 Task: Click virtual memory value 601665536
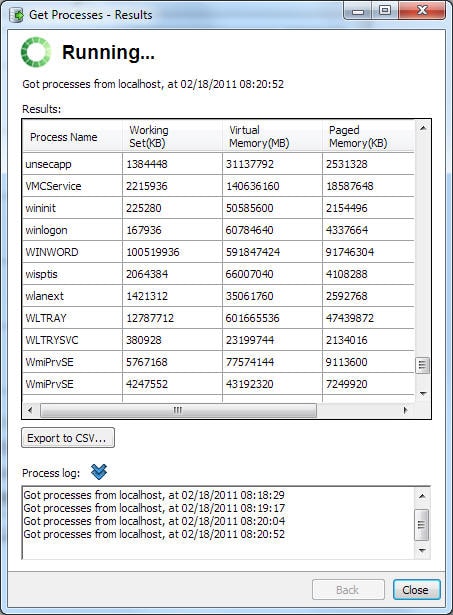tap(253, 318)
